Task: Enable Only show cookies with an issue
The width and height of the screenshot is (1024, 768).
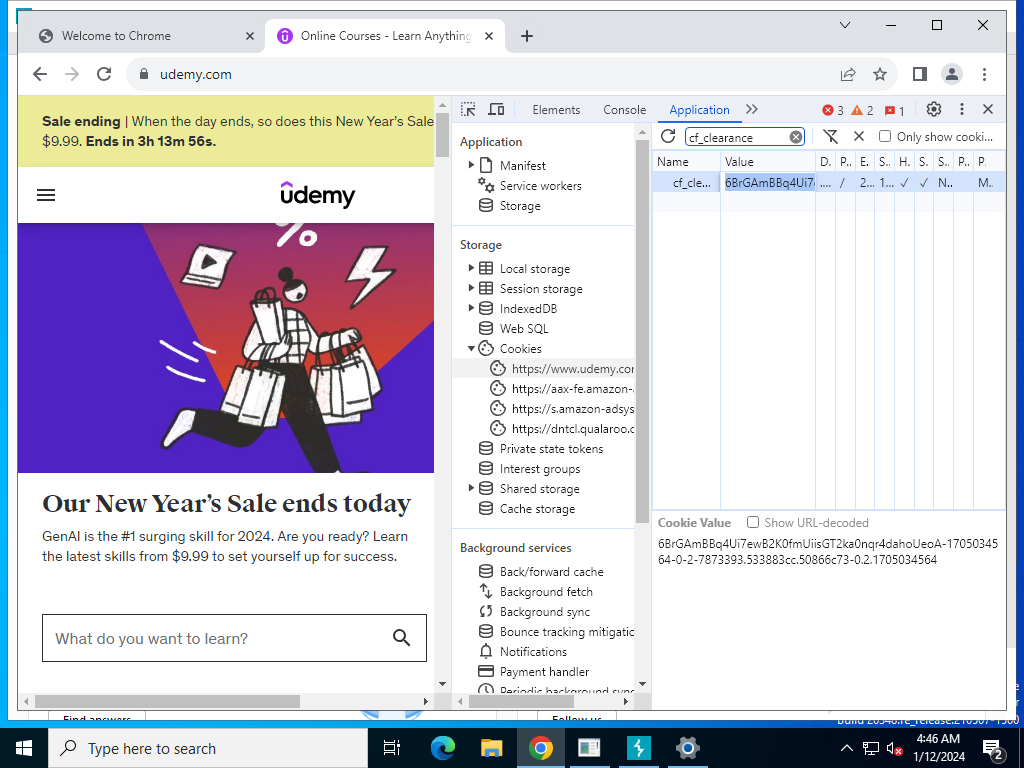Action: (885, 136)
